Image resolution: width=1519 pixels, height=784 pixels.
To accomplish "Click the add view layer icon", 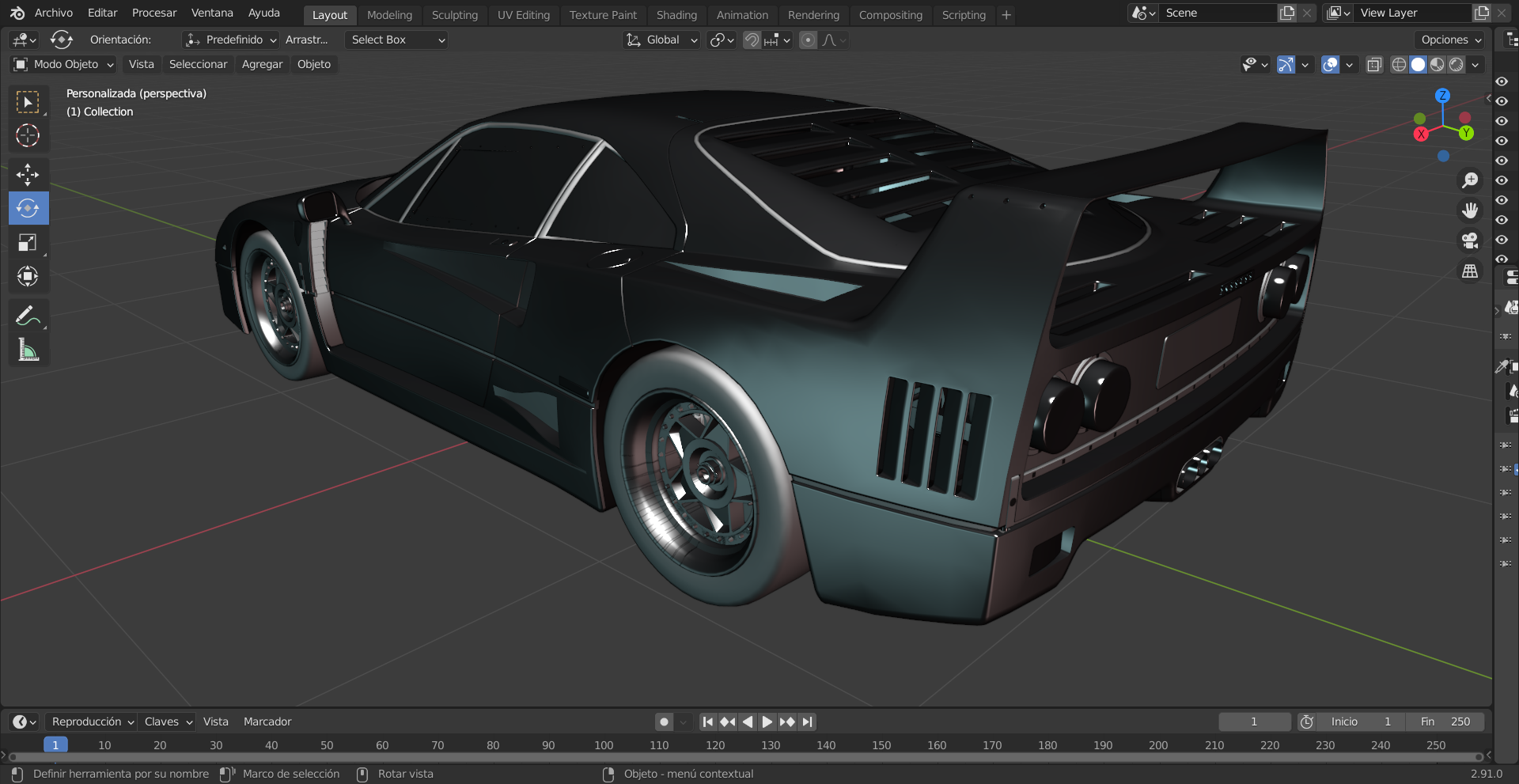I will [1482, 13].
